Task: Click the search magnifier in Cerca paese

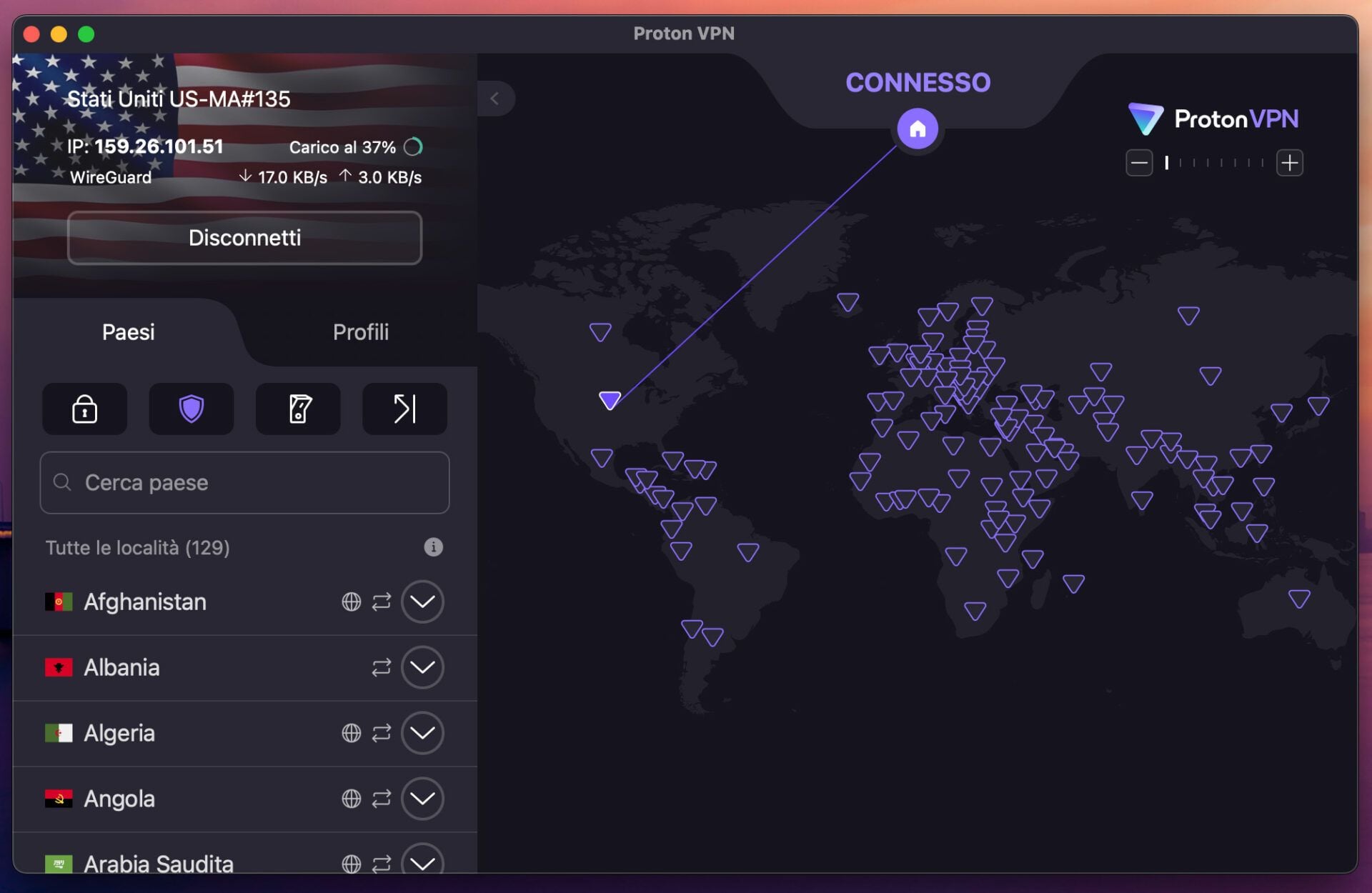Action: (63, 482)
